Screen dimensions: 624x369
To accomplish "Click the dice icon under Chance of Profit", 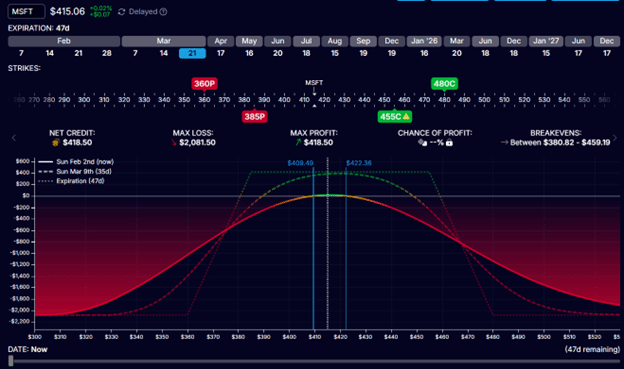I will tap(422, 143).
